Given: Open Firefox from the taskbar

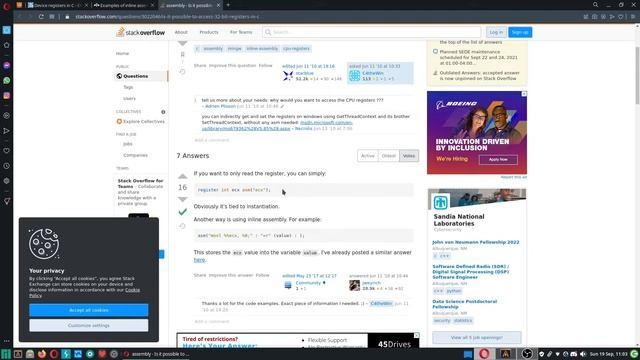Looking at the screenshot, I should [42, 354].
